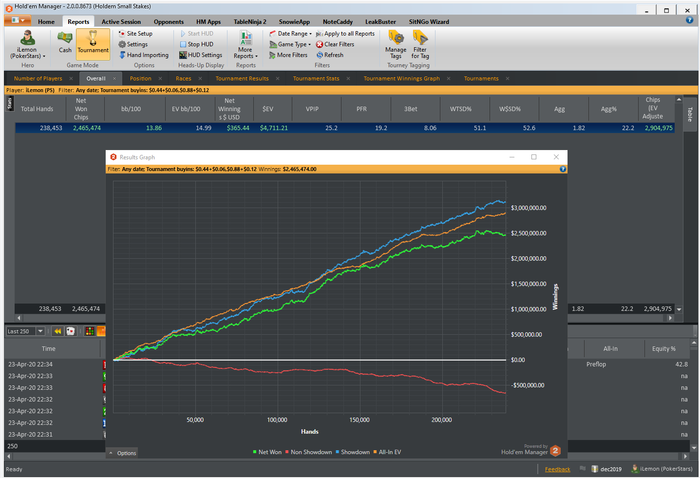This screenshot has width=700, height=478.
Task: Open the application menu button
Action: coord(18,21)
